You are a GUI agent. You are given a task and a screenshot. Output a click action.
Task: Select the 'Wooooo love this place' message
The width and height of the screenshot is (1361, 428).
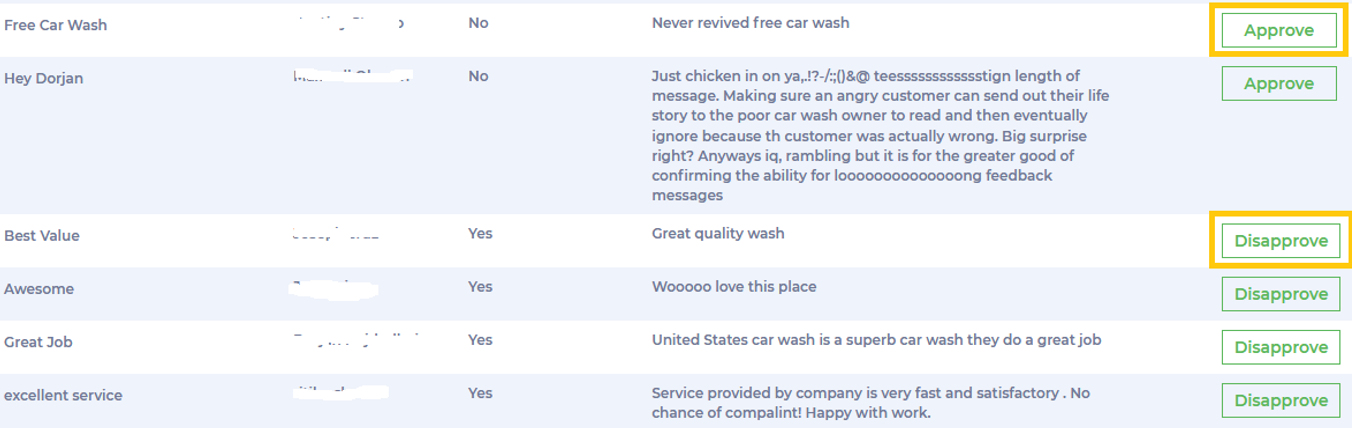[x=734, y=286]
